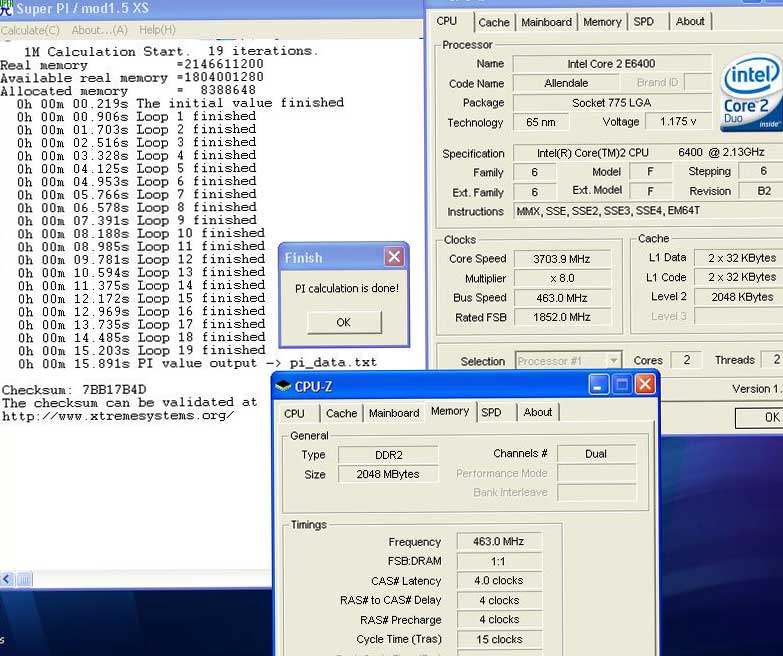The height and width of the screenshot is (656, 783).
Task: Click the Core Speed value 3703.9 MHz
Action: (x=562, y=259)
